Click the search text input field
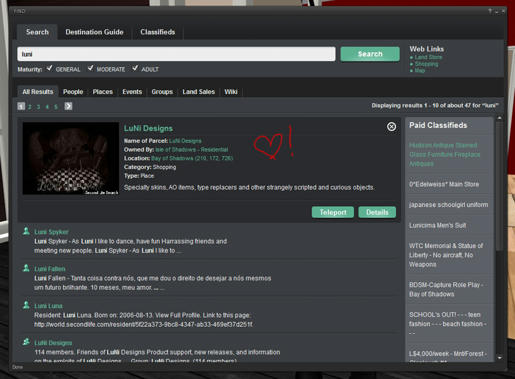515x379 pixels. click(176, 54)
